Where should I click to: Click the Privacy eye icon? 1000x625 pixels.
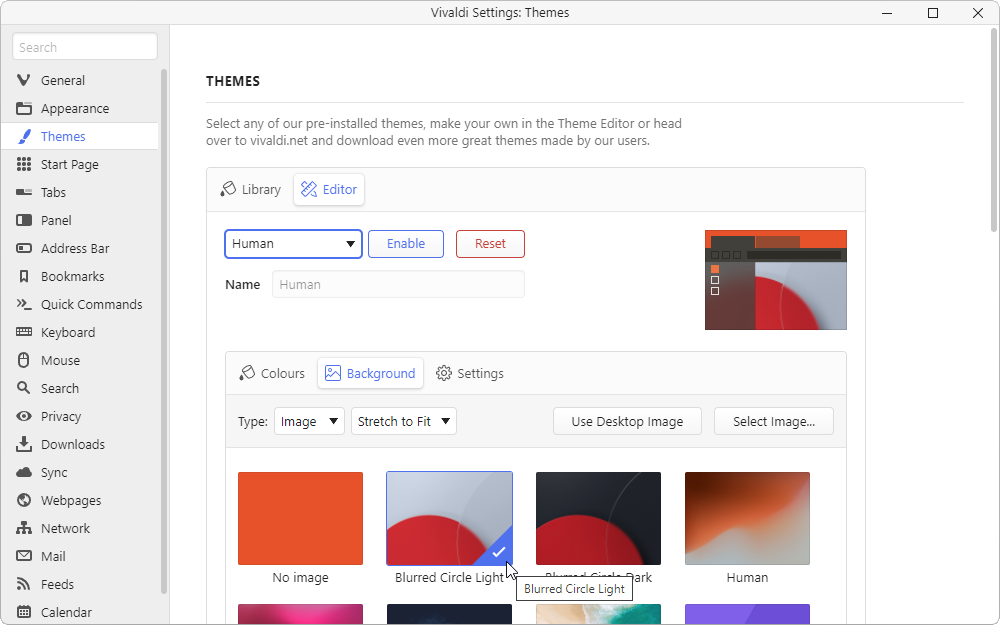pyautogui.click(x=24, y=416)
